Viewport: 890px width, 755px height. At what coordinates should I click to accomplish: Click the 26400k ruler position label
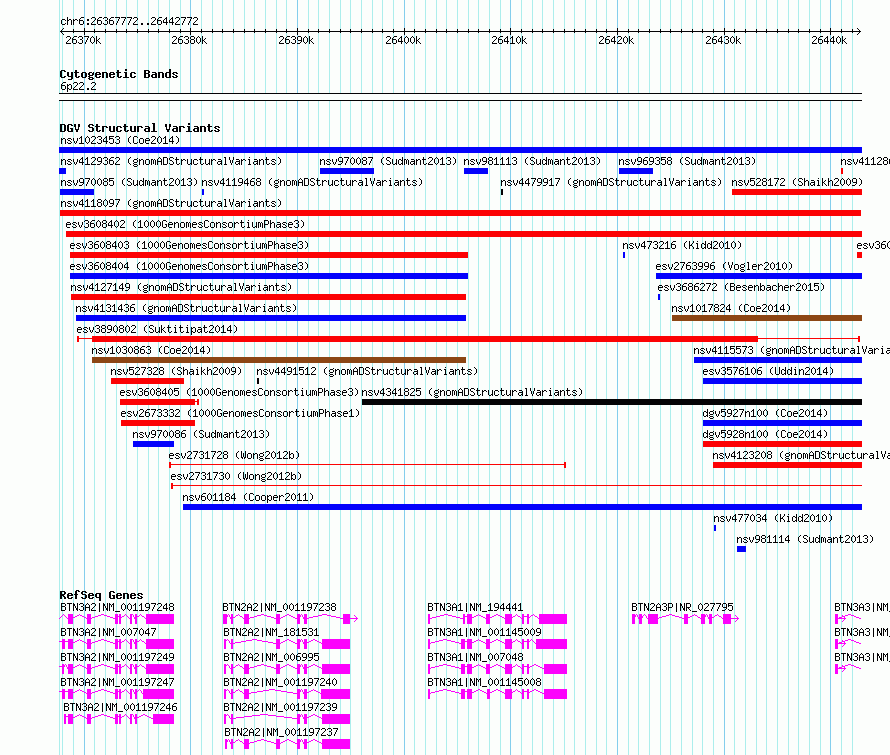(403, 40)
